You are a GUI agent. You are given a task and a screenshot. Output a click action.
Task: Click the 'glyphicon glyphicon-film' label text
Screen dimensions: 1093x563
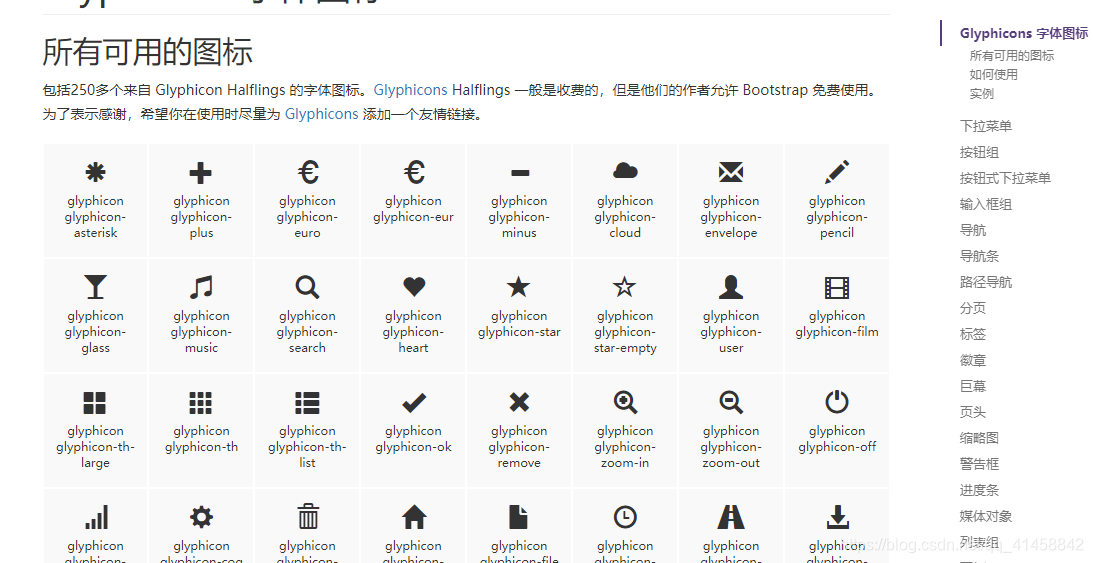(837, 324)
